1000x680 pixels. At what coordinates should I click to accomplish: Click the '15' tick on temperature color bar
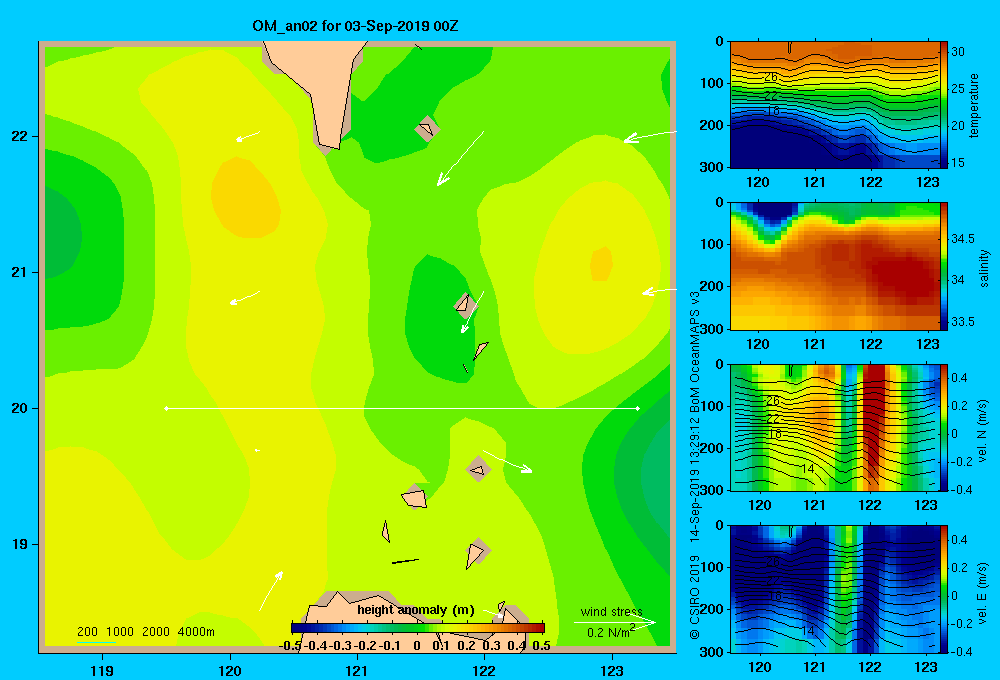point(958,163)
